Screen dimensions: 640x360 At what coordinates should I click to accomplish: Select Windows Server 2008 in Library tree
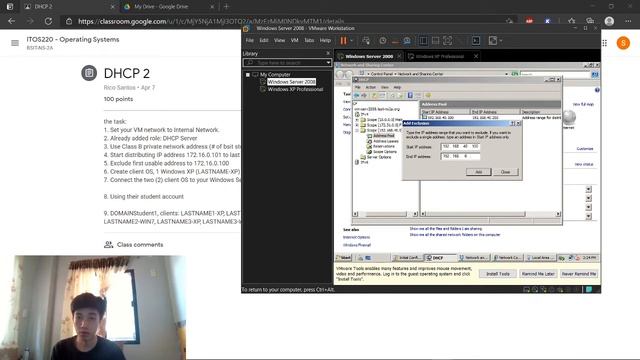tap(291, 82)
